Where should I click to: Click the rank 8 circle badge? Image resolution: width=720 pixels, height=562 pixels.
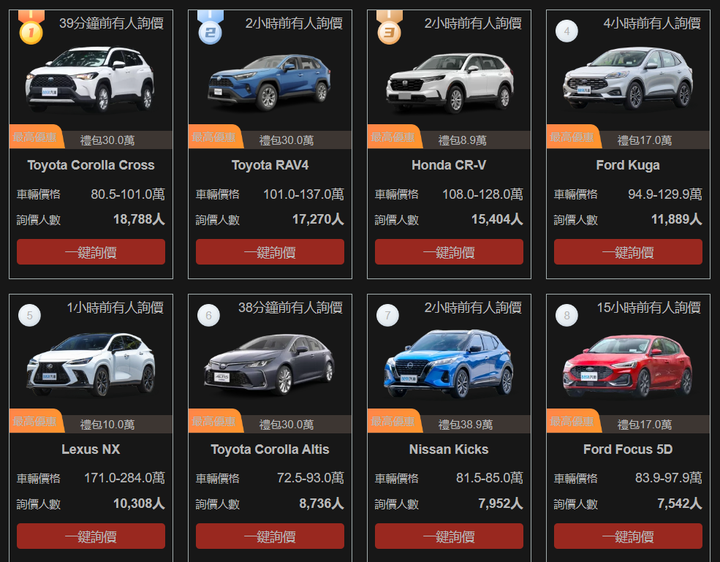pyautogui.click(x=567, y=315)
